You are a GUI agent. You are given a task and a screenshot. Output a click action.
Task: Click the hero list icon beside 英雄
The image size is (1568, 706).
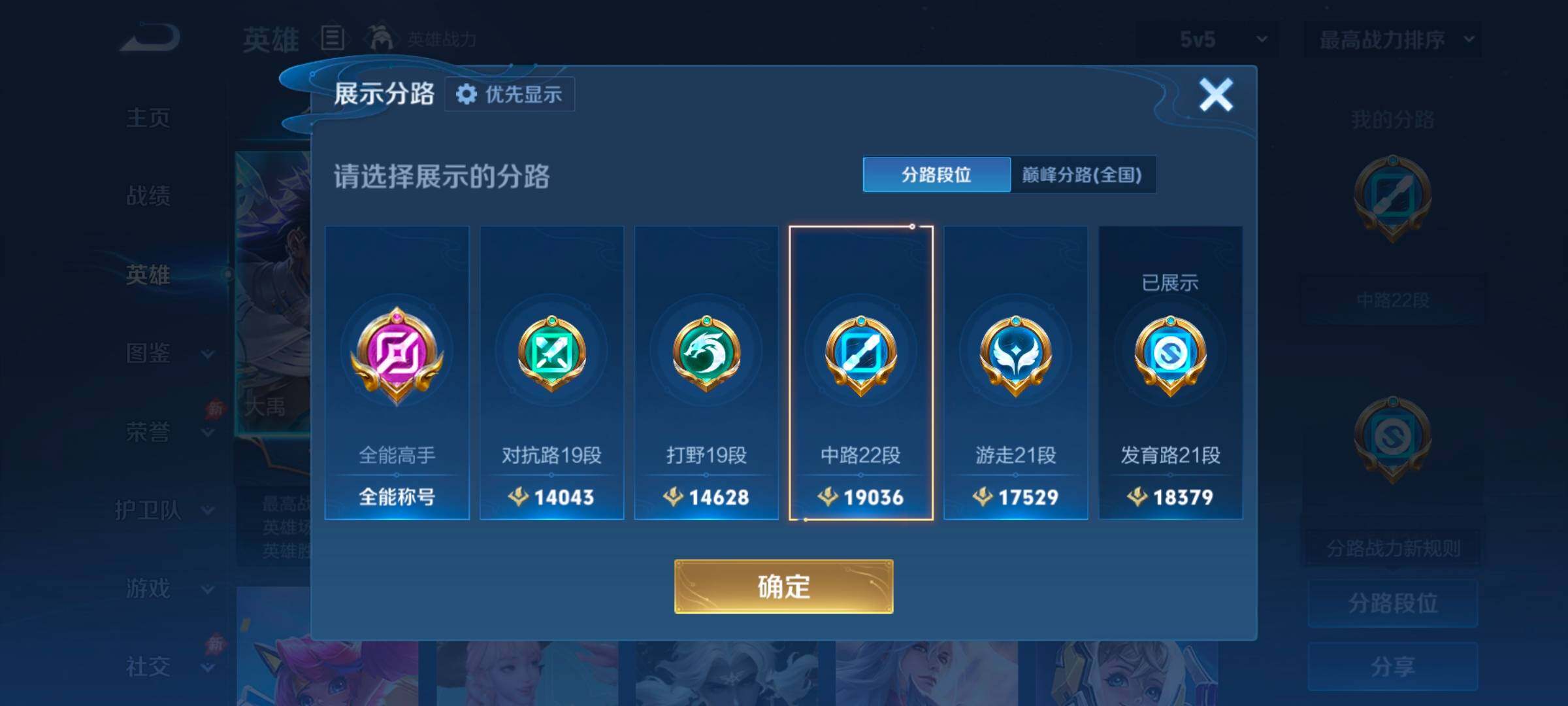pos(332,38)
